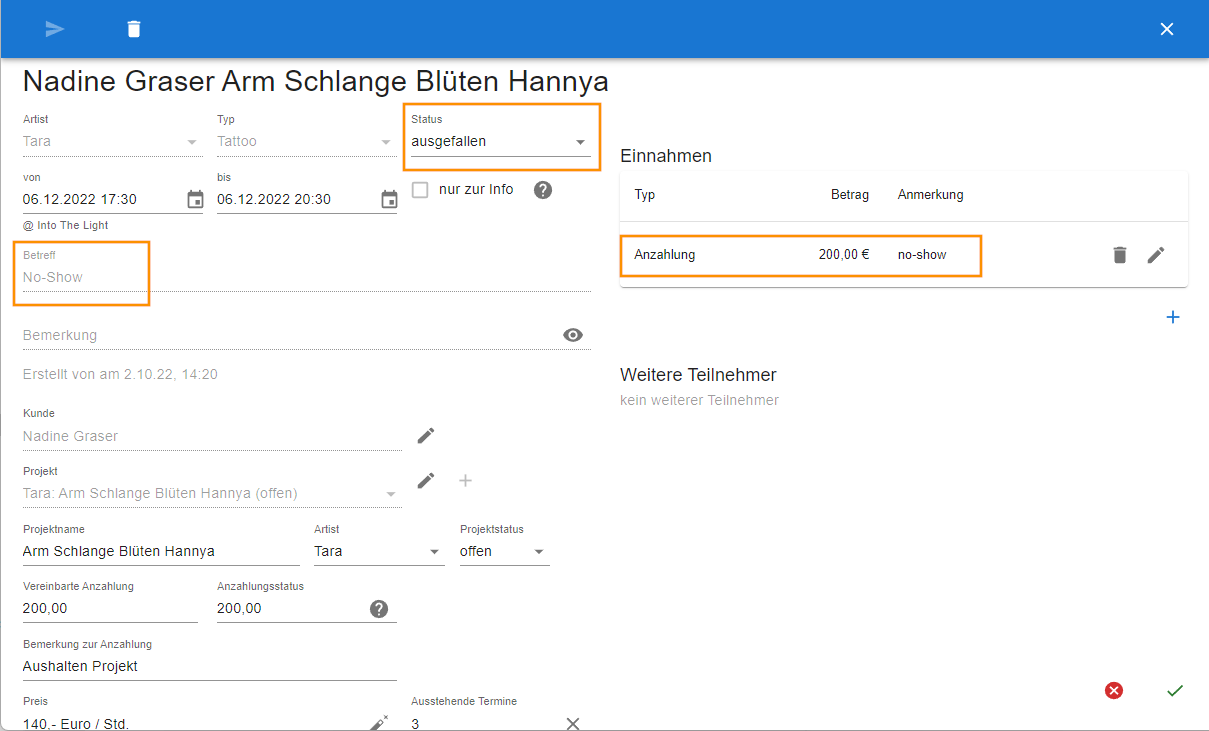Show help for 'nur zur Info'

click(543, 190)
